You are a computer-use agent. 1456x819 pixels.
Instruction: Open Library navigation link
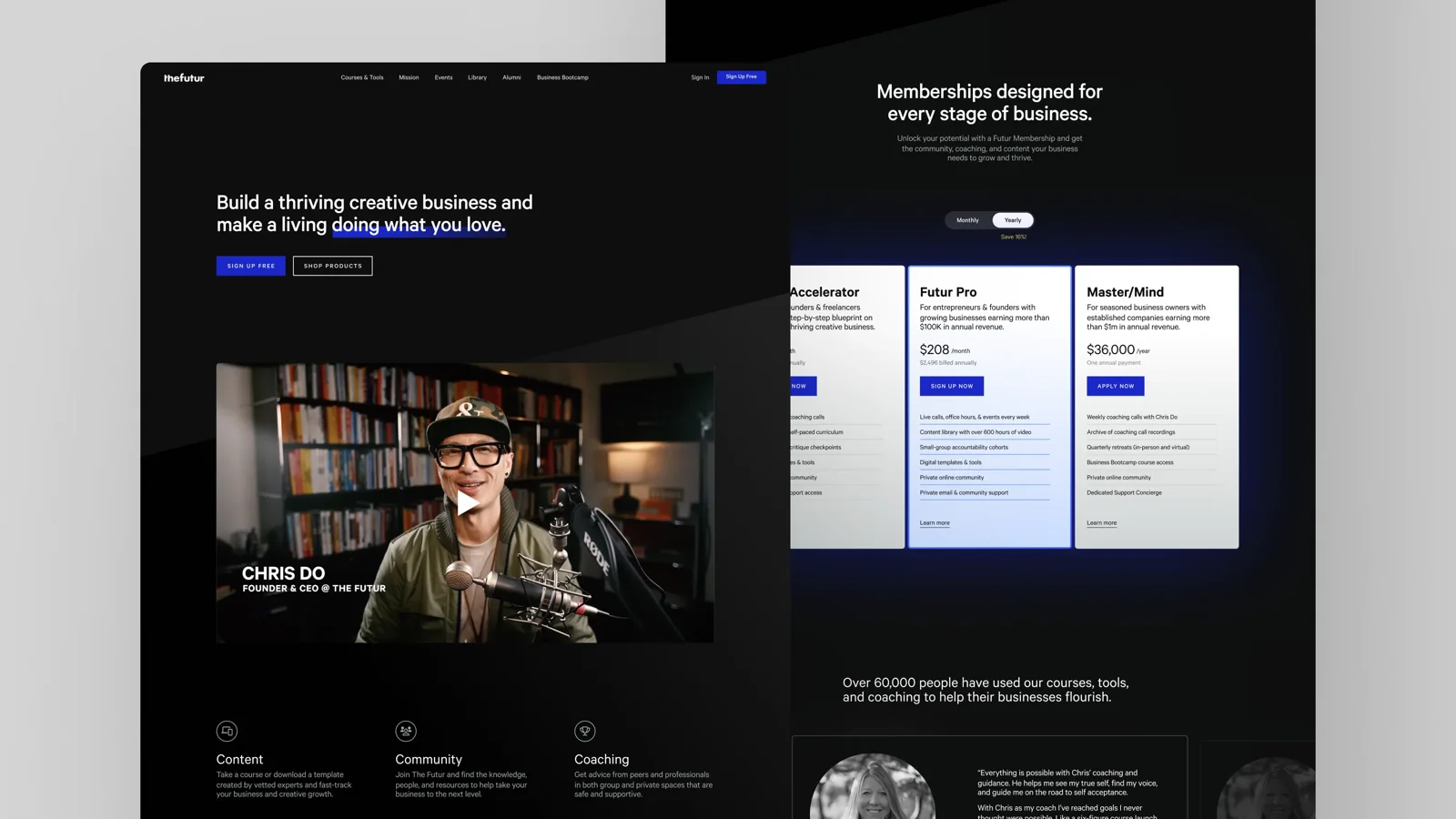point(477,77)
